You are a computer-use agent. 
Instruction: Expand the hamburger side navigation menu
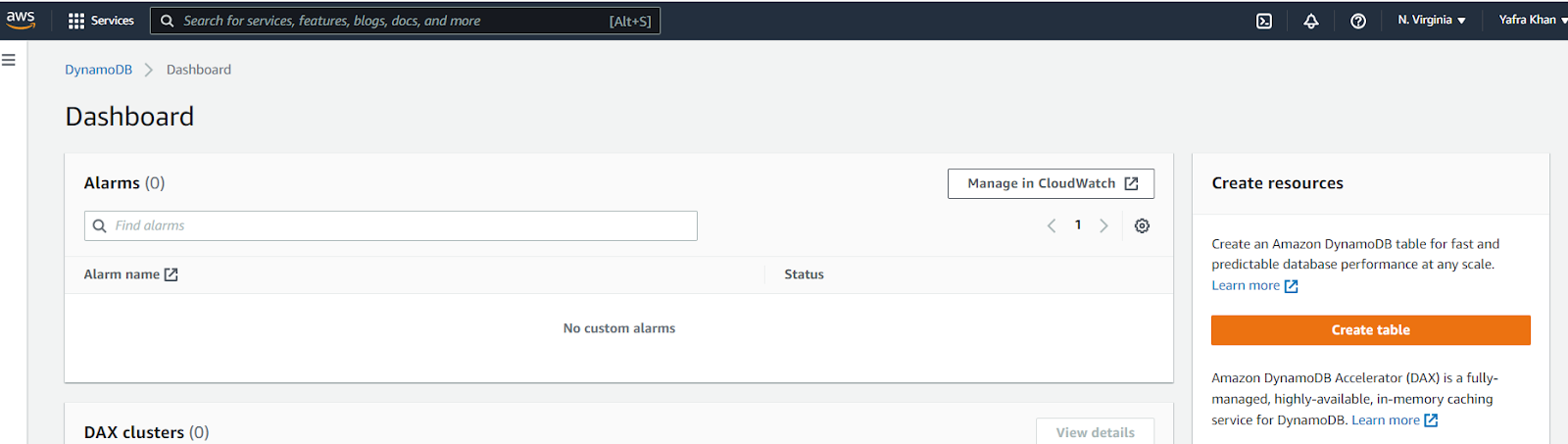coord(9,60)
